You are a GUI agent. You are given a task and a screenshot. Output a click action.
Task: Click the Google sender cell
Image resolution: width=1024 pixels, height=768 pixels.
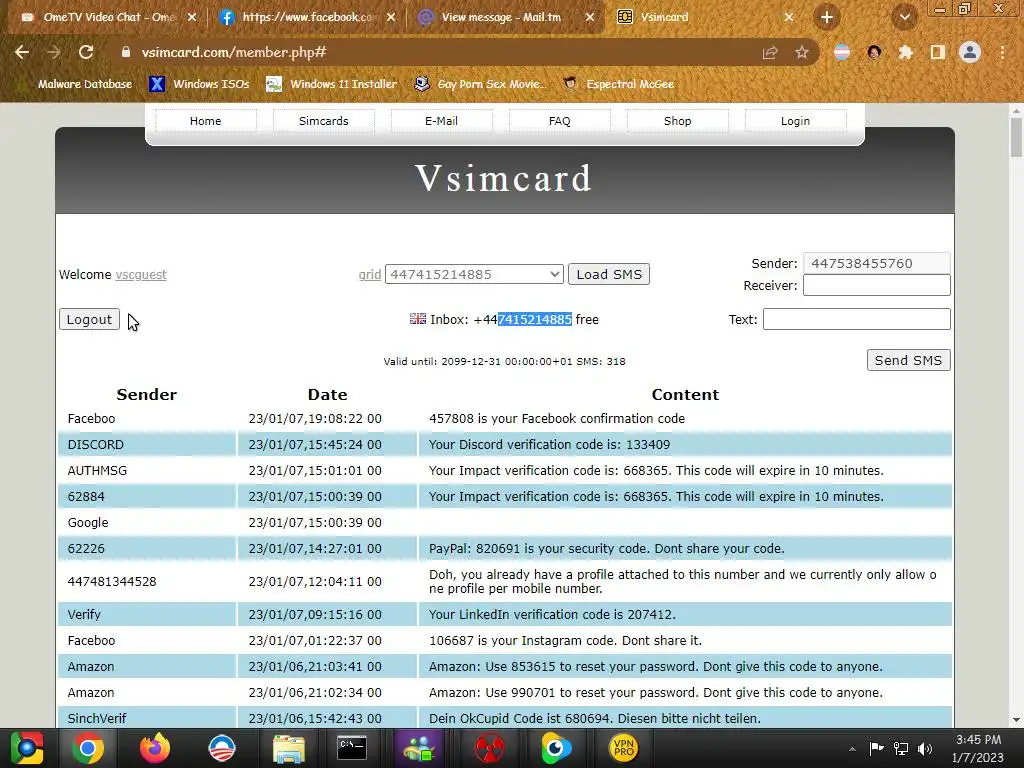coord(147,522)
